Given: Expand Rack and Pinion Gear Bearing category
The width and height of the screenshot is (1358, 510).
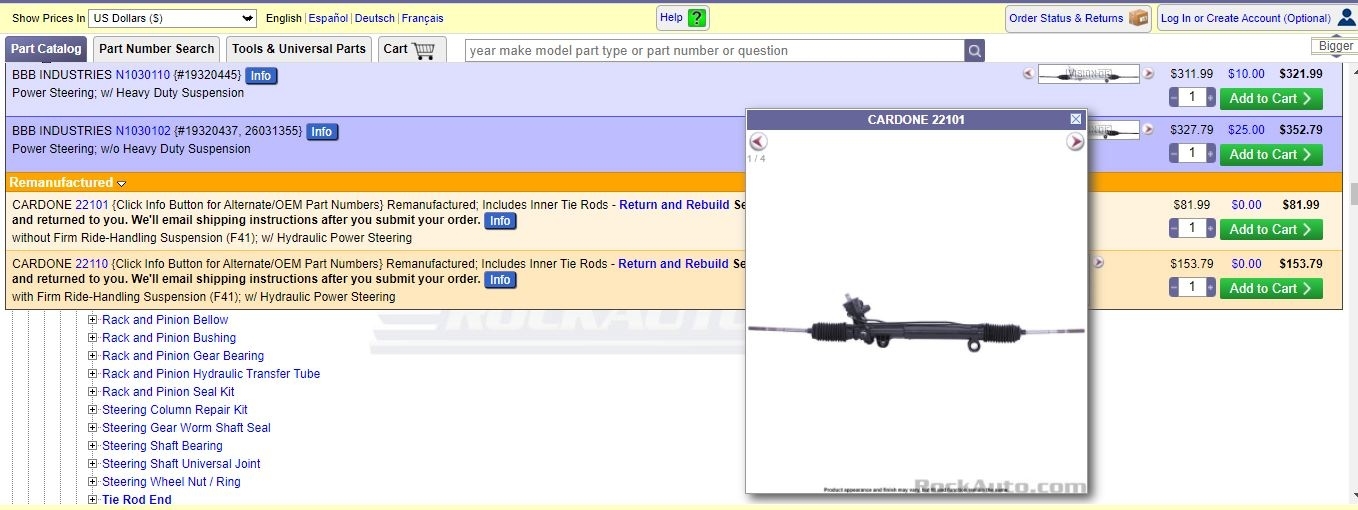Looking at the screenshot, I should point(93,356).
